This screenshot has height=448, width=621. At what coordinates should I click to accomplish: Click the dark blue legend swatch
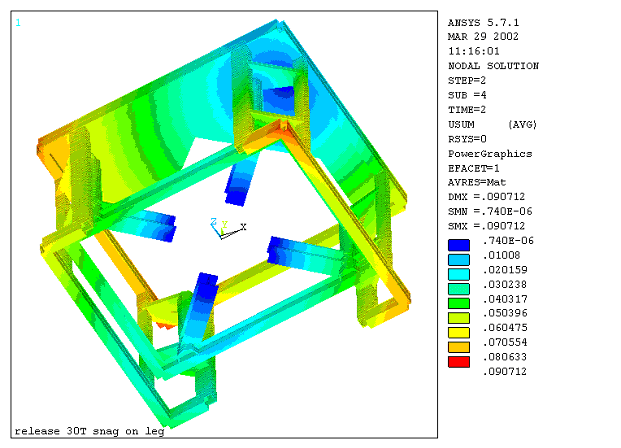459,245
